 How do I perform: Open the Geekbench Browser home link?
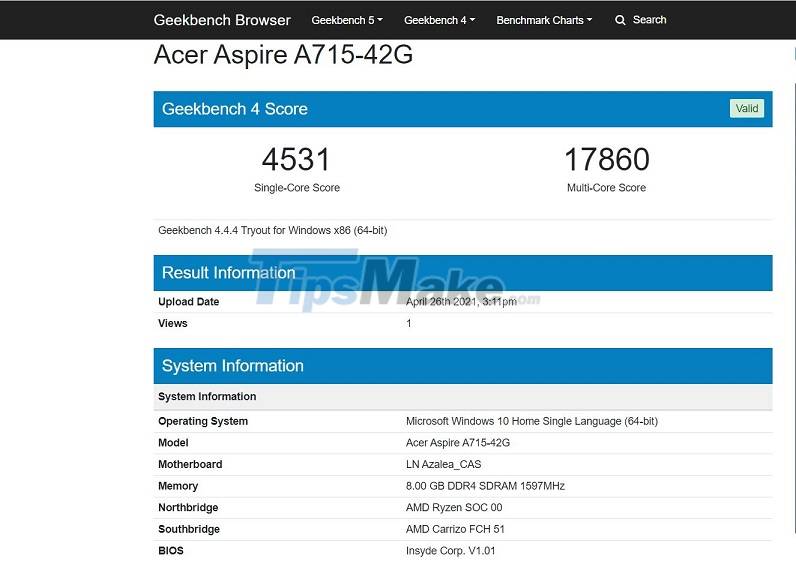(222, 20)
